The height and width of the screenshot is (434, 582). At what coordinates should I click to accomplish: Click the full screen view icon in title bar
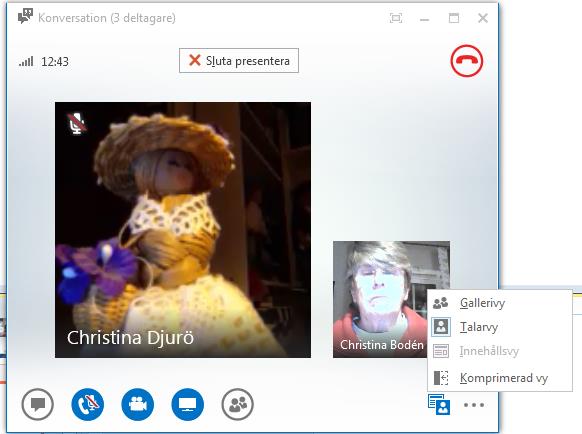(396, 18)
